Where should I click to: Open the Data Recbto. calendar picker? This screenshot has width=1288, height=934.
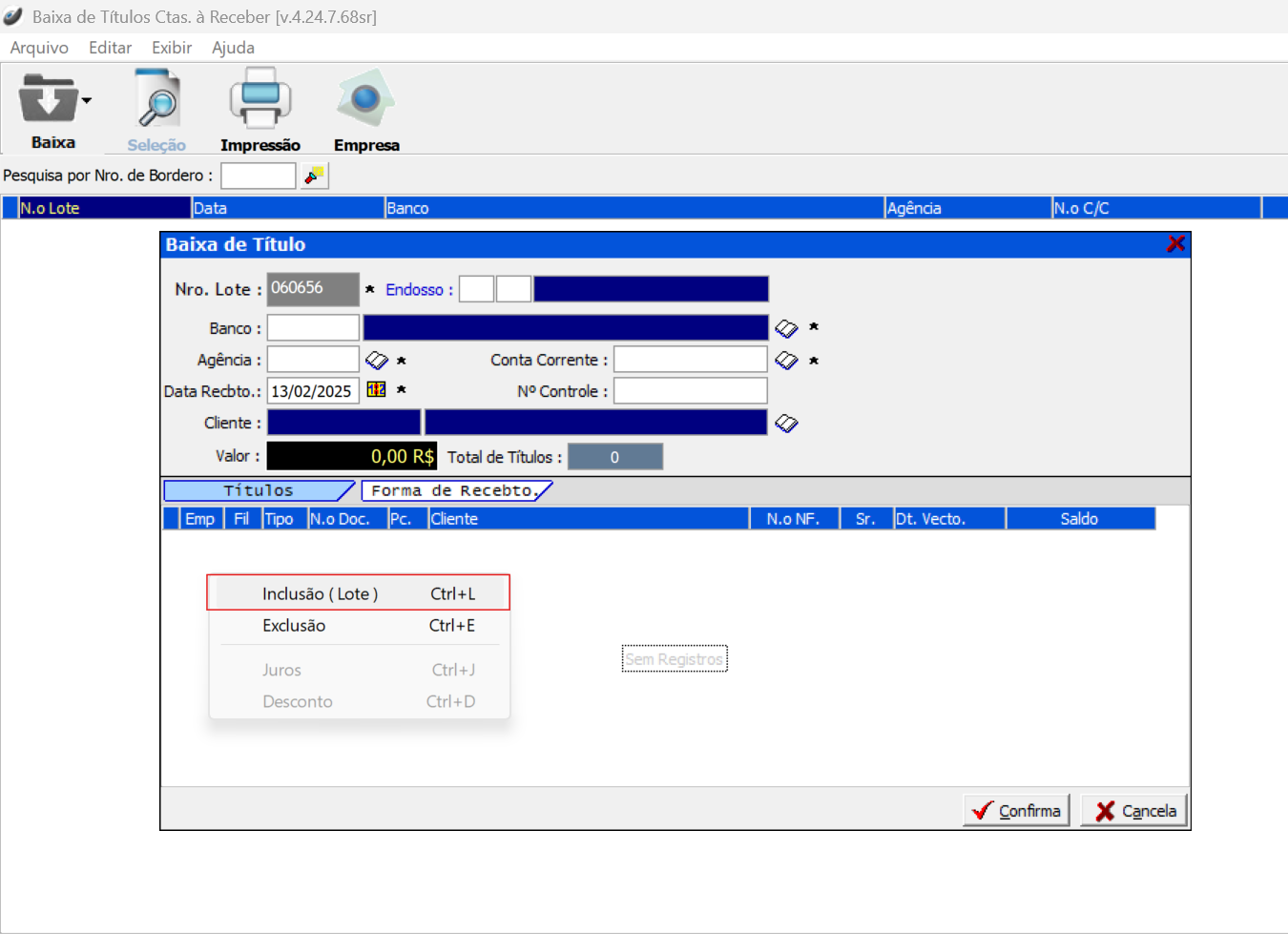377,390
